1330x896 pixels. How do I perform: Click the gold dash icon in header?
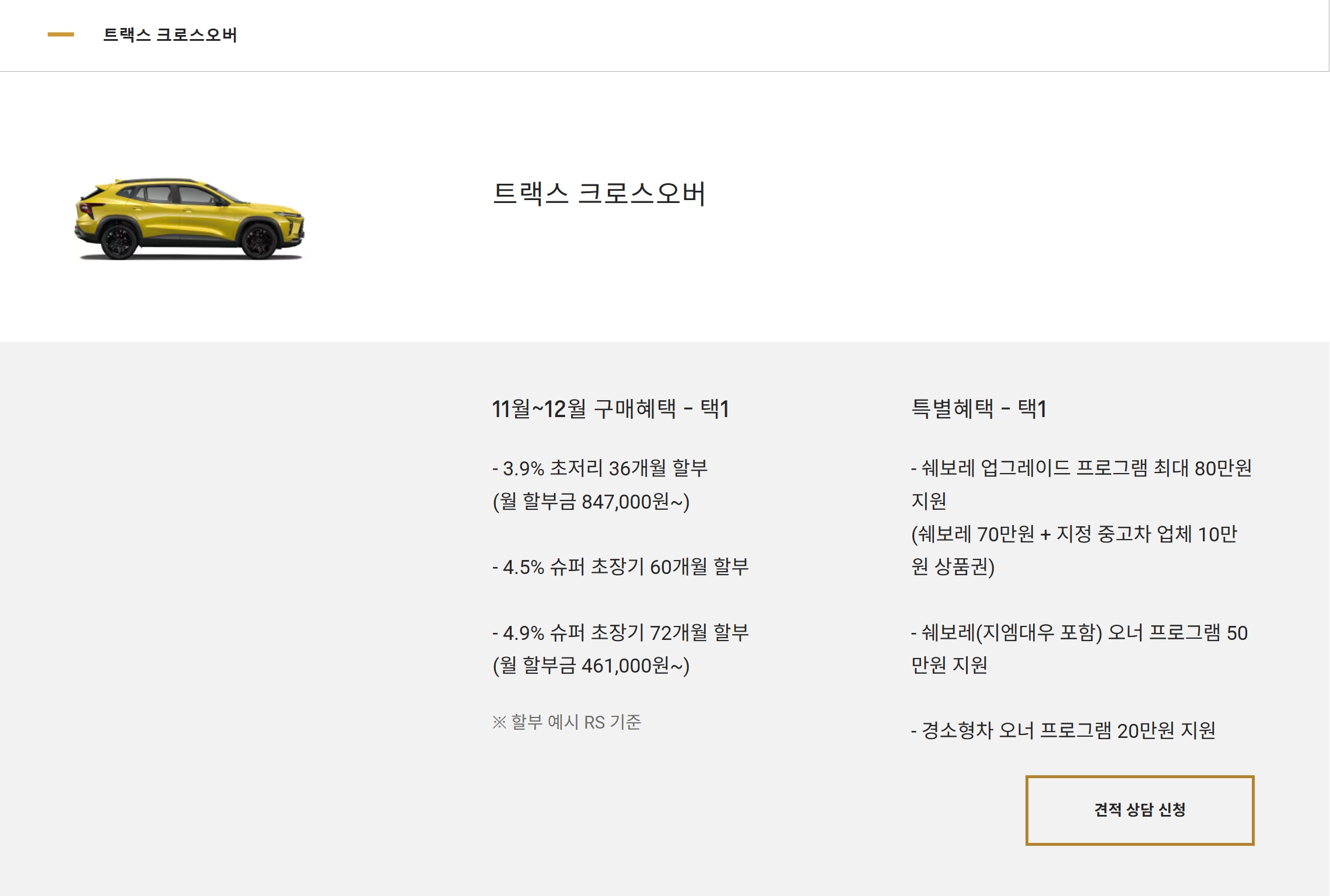[x=61, y=34]
